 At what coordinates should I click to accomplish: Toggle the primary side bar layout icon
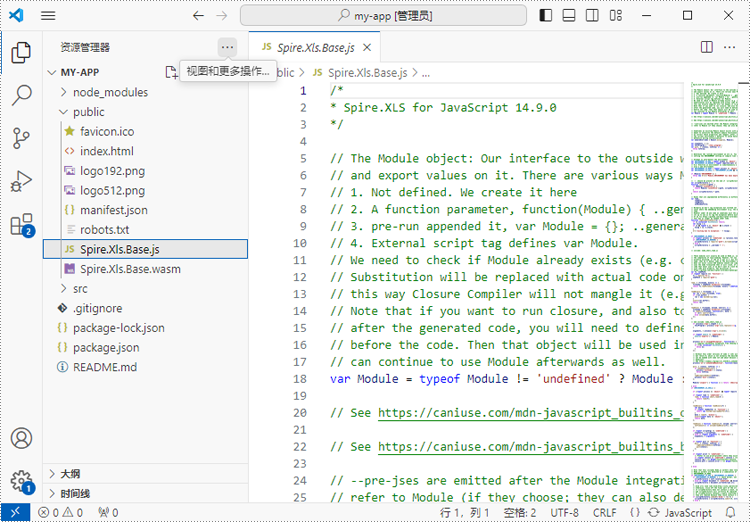[546, 16]
